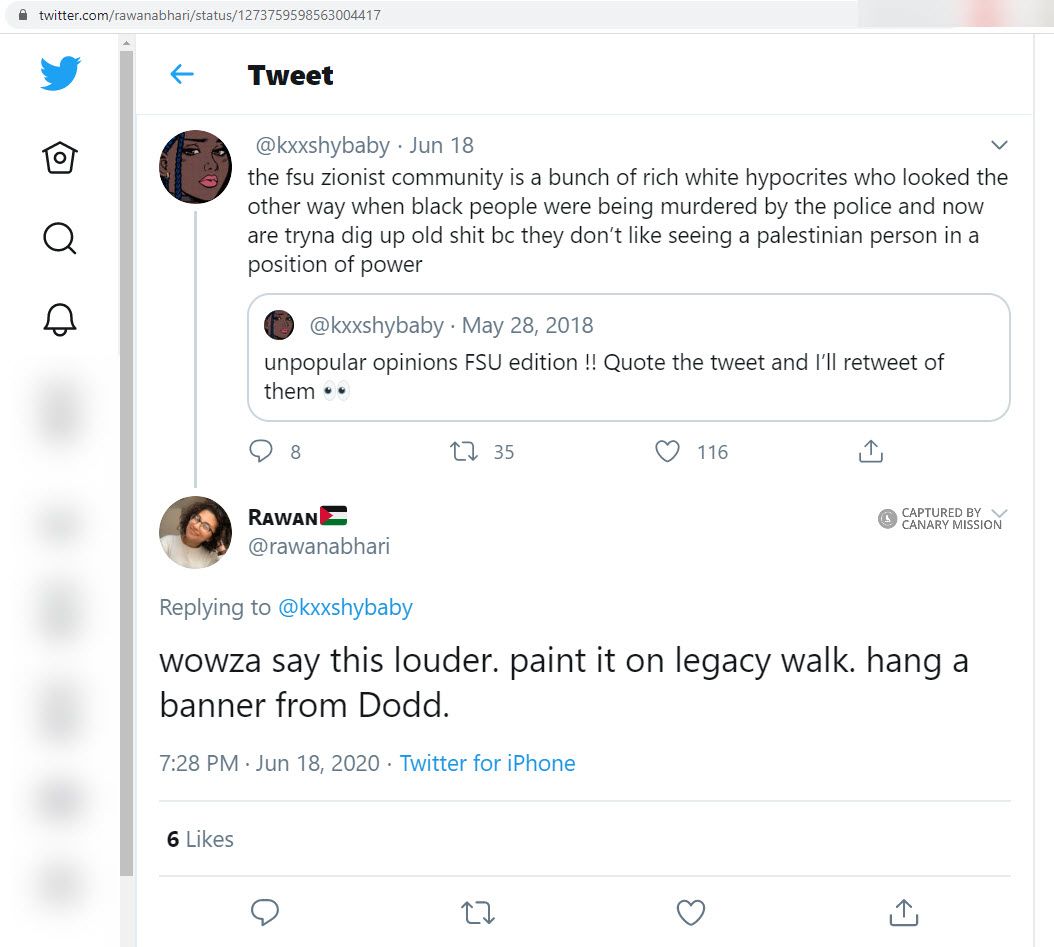Share the kxxshybaby tweet via its share icon
The width and height of the screenshot is (1054, 947).
pos(870,450)
